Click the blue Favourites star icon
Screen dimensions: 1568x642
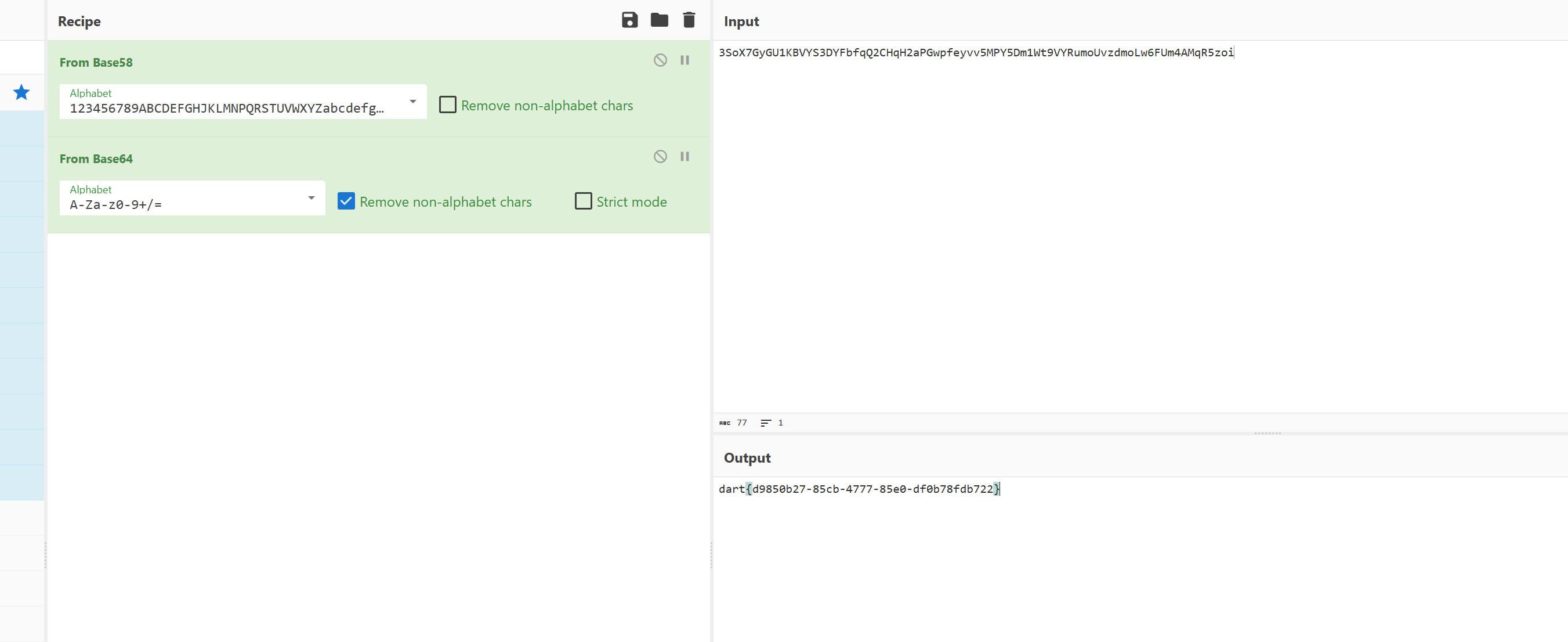coord(21,92)
